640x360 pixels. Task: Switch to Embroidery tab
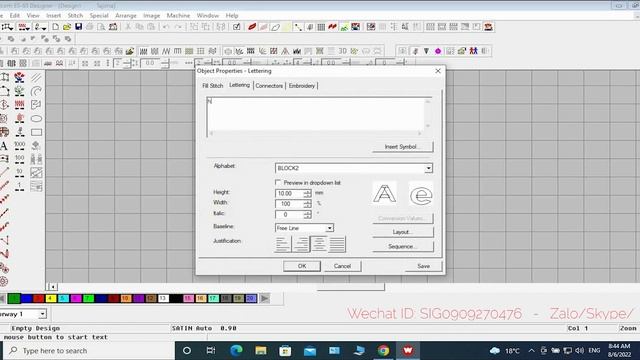coord(302,86)
